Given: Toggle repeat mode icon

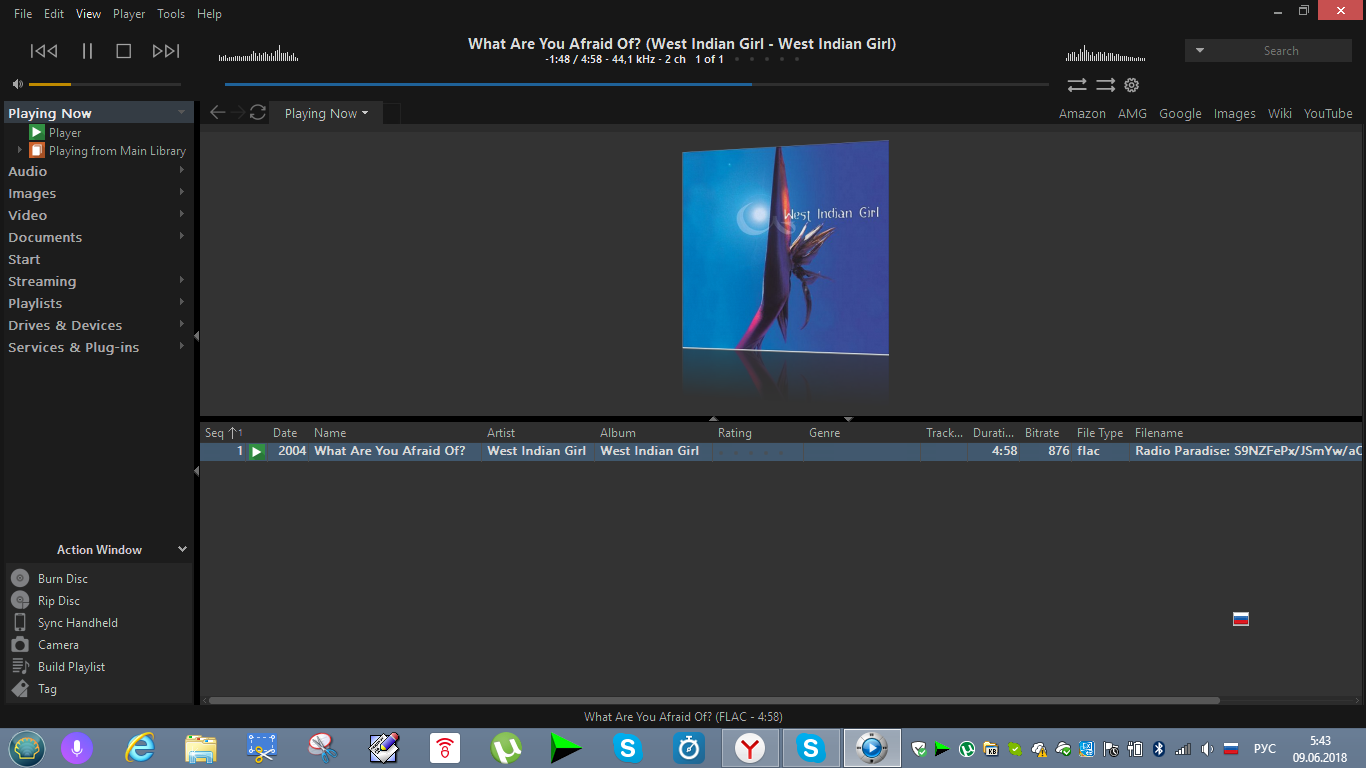Looking at the screenshot, I should [1077, 85].
